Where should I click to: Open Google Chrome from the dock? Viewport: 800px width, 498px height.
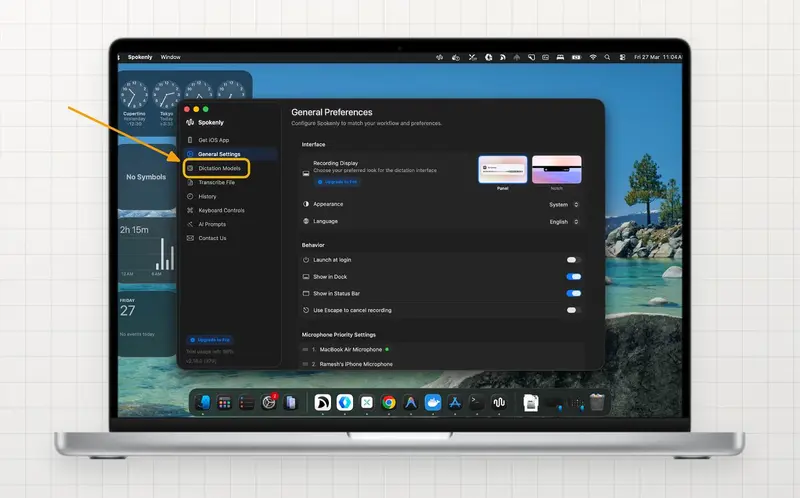point(389,403)
